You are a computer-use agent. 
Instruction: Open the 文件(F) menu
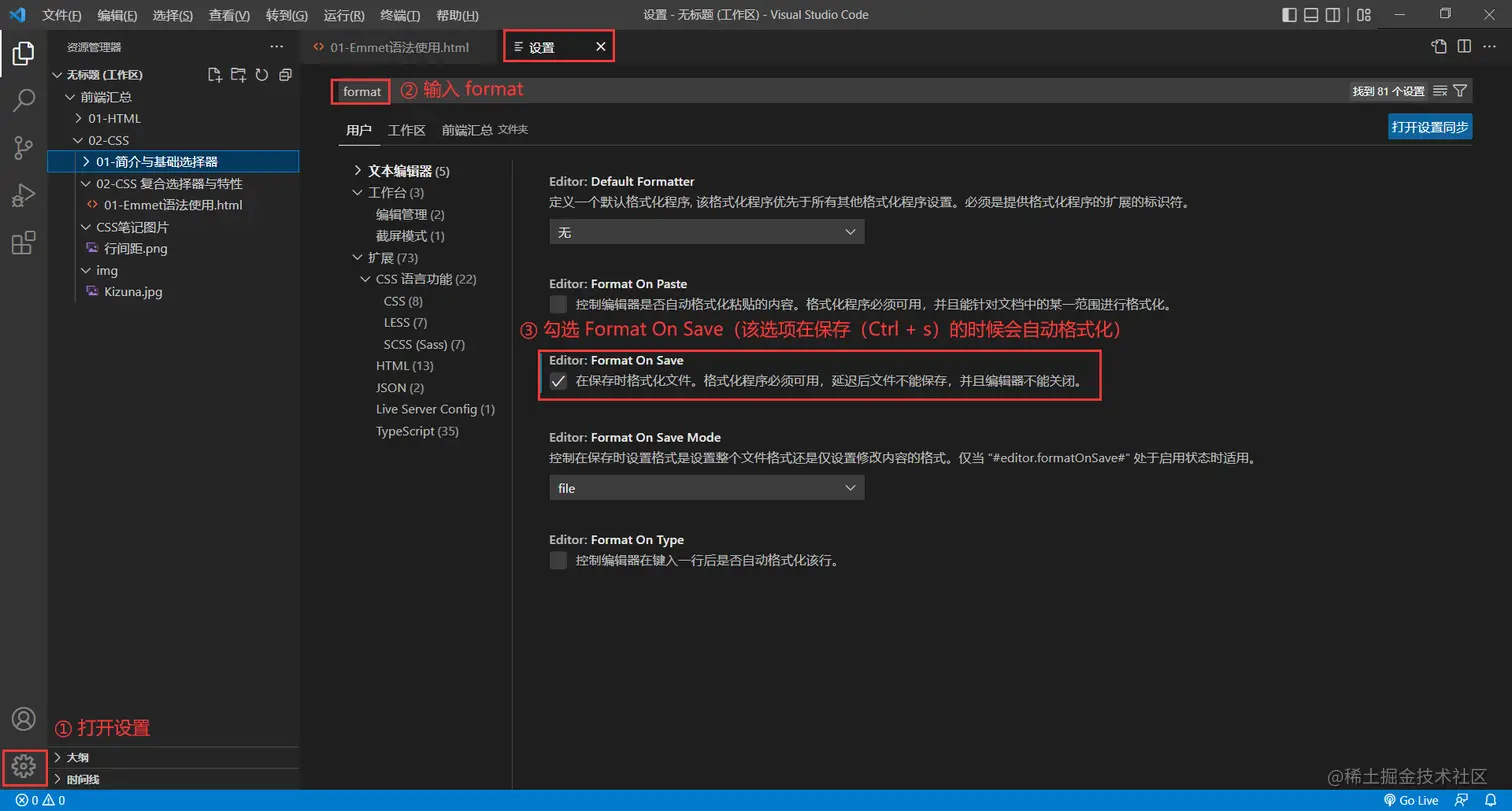tap(62, 15)
